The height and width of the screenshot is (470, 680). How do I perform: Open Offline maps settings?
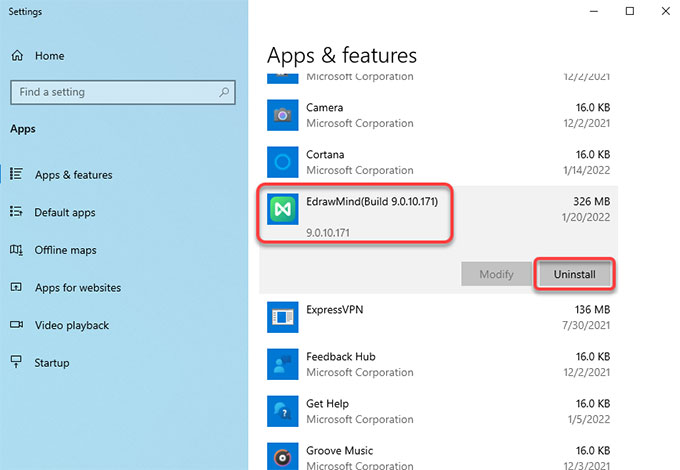coord(65,250)
